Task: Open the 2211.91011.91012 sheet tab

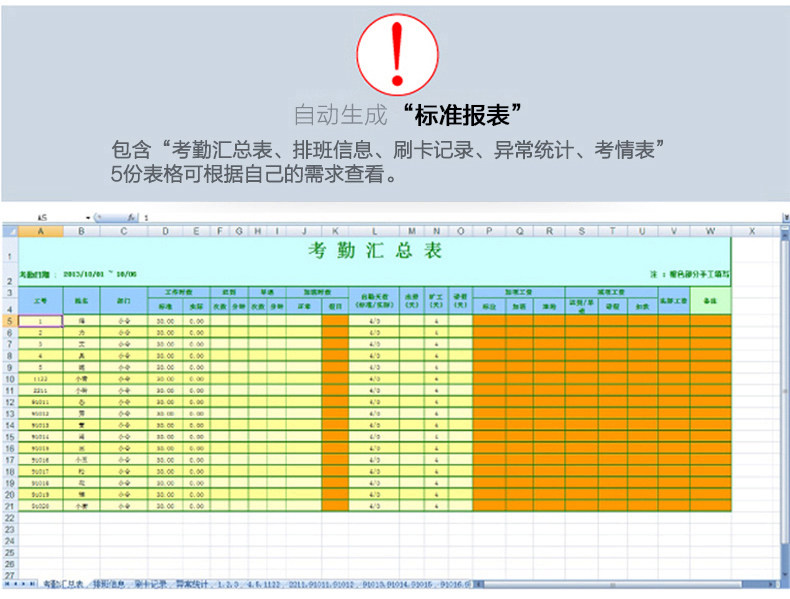Action: click(x=320, y=584)
